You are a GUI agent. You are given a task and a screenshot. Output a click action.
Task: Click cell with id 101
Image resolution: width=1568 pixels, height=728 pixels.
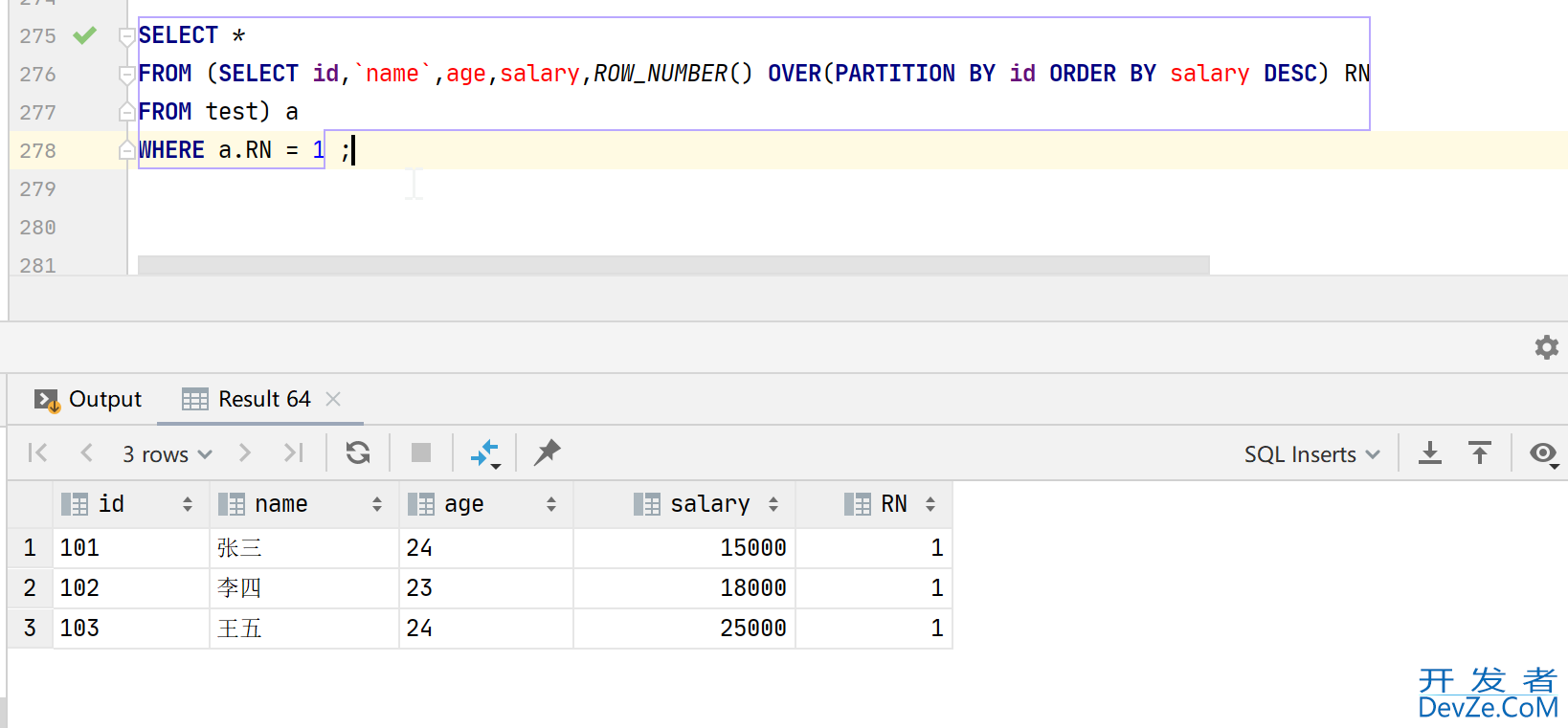[x=131, y=548]
